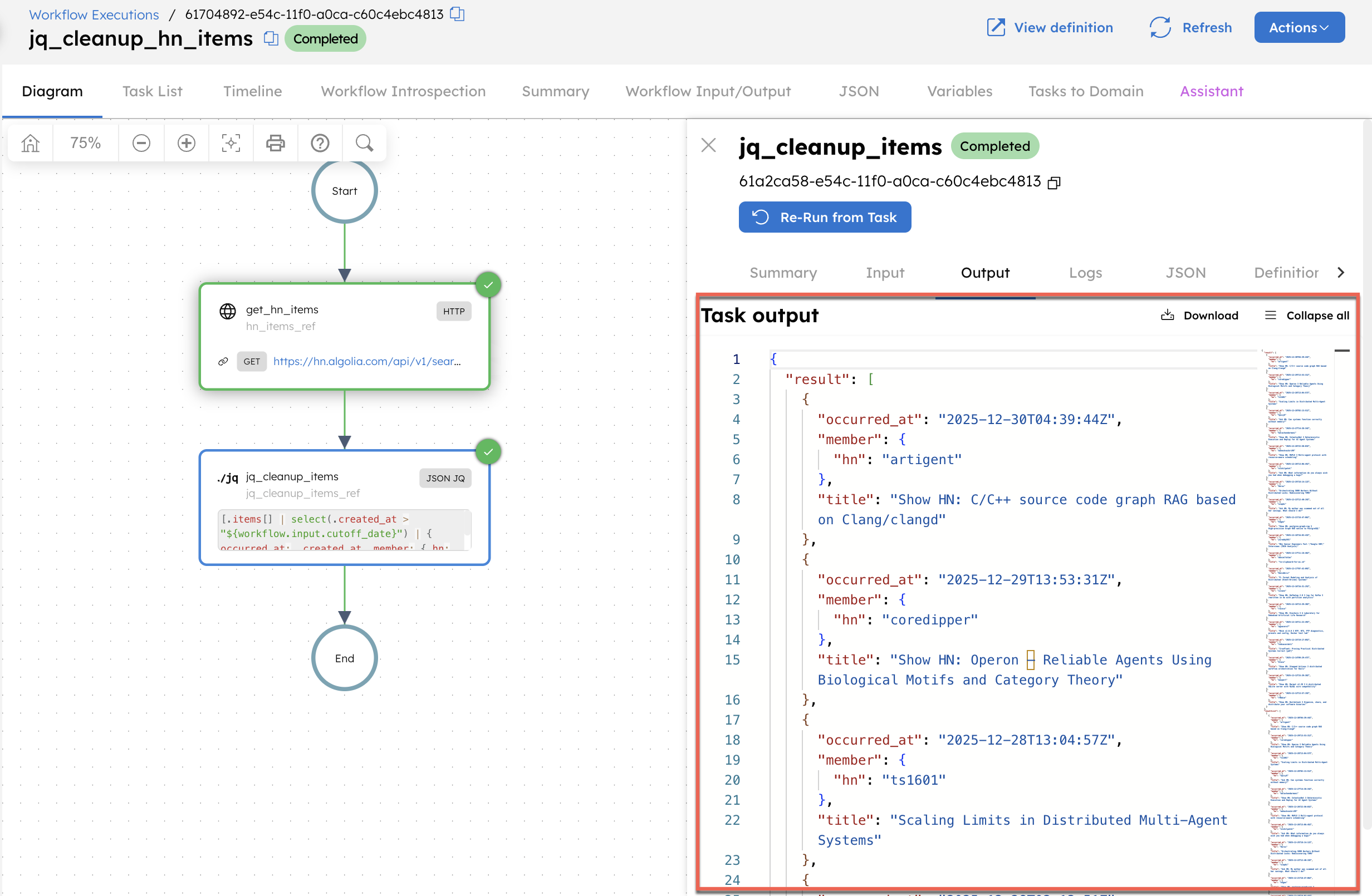Open the Workflow Executions breadcrumb link

[94, 14]
